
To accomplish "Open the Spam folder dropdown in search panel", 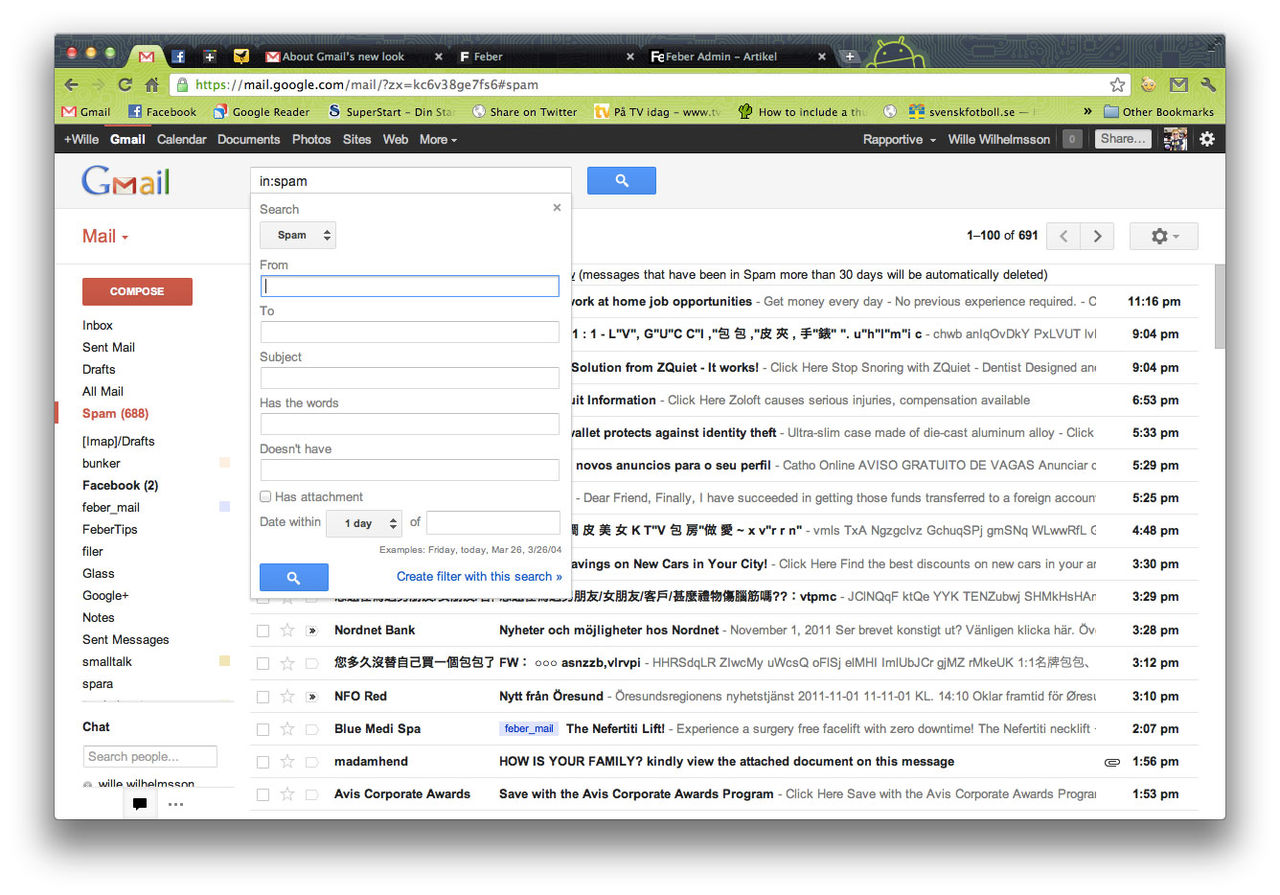I will [x=297, y=234].
